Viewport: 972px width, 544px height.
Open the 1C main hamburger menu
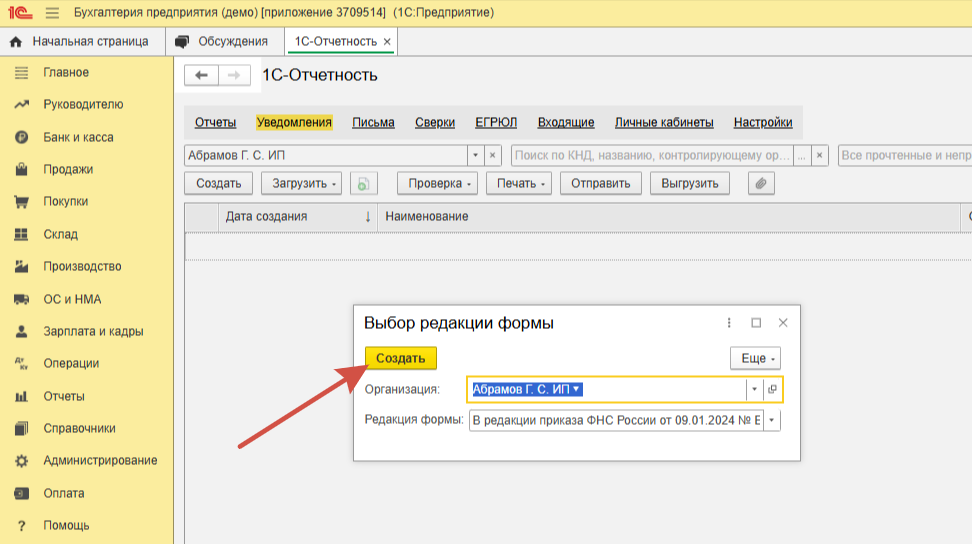pyautogui.click(x=52, y=12)
